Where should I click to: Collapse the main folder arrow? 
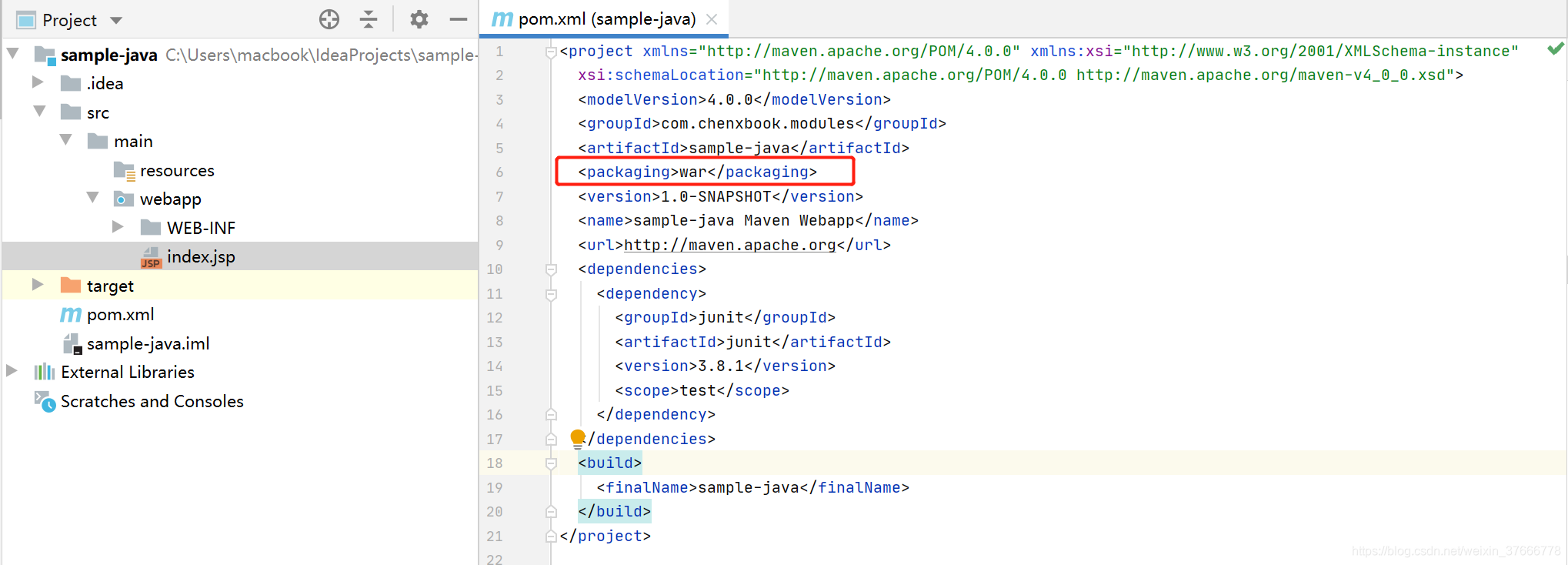point(66,140)
